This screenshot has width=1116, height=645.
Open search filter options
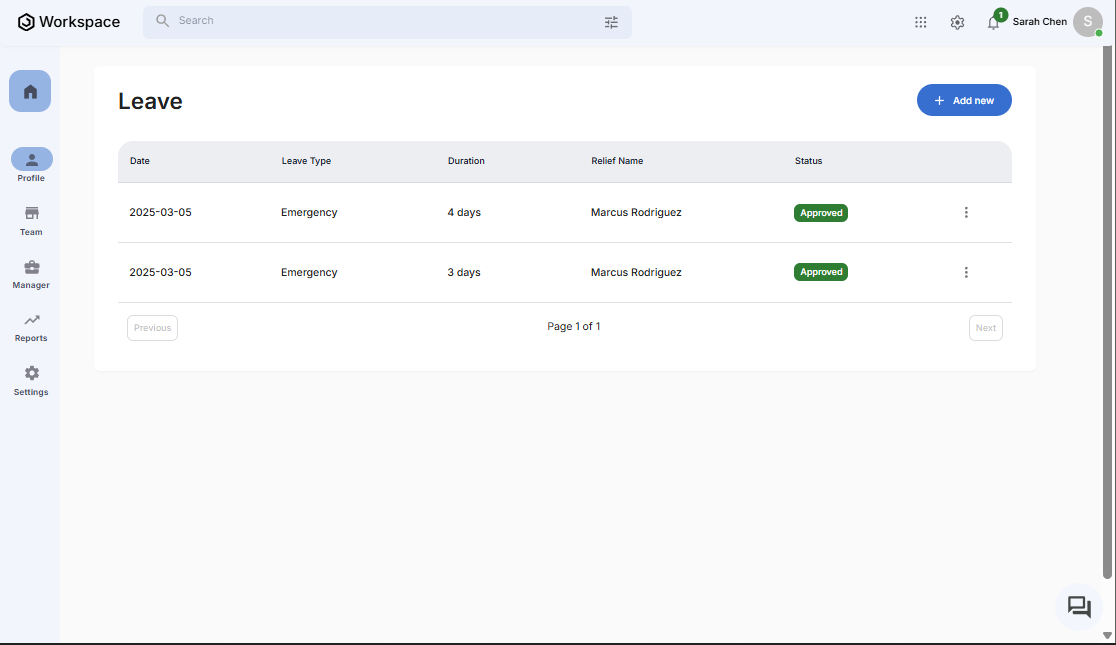point(611,22)
